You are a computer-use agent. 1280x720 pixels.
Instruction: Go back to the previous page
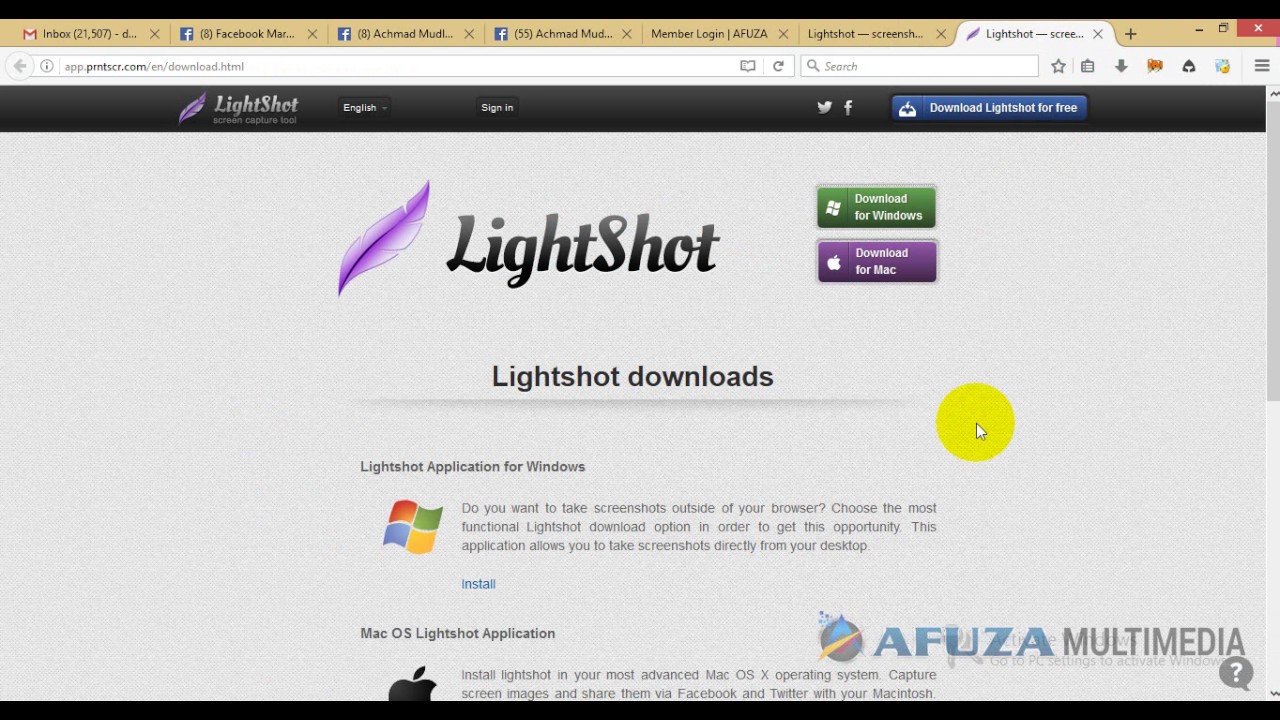[20, 66]
